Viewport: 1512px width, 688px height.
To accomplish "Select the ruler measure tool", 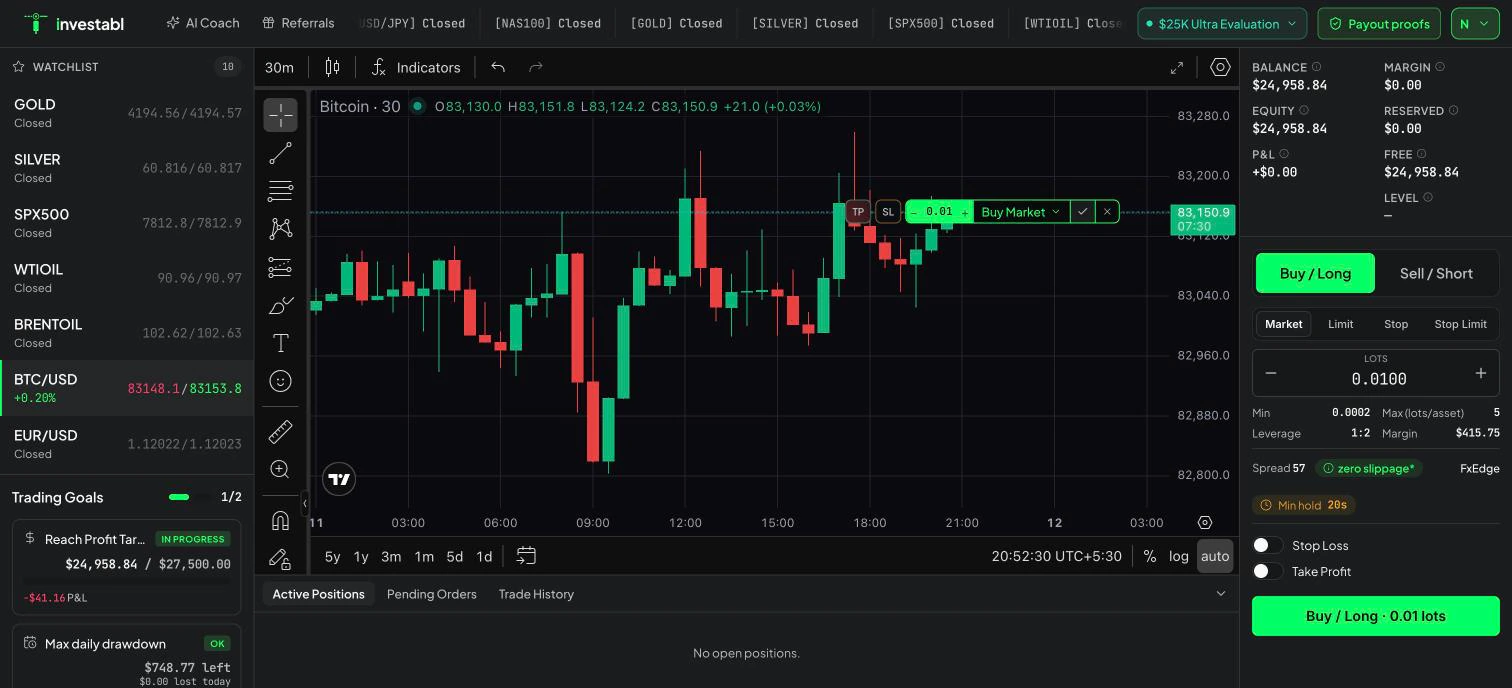I will [280, 431].
